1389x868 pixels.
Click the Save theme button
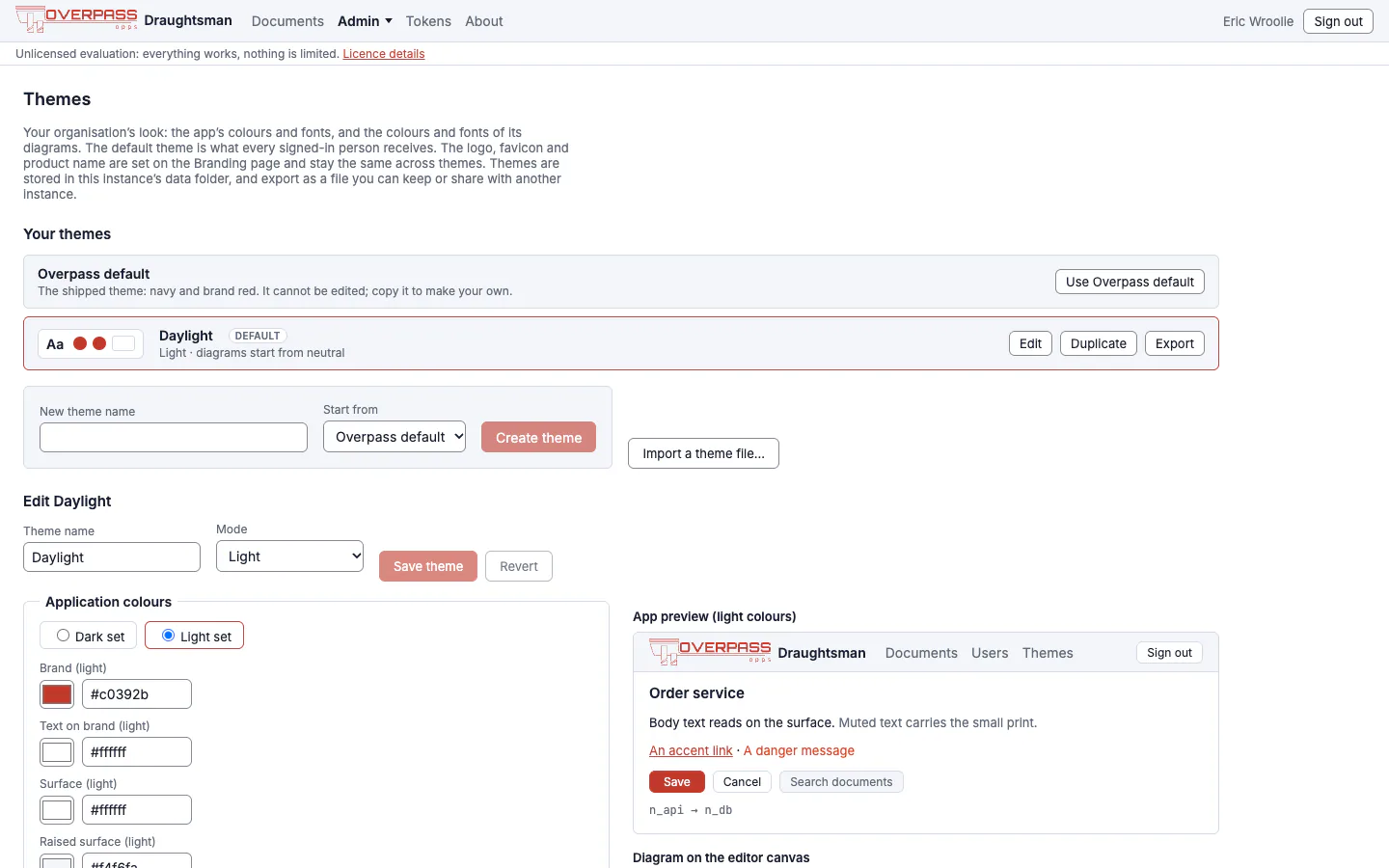pos(428,566)
